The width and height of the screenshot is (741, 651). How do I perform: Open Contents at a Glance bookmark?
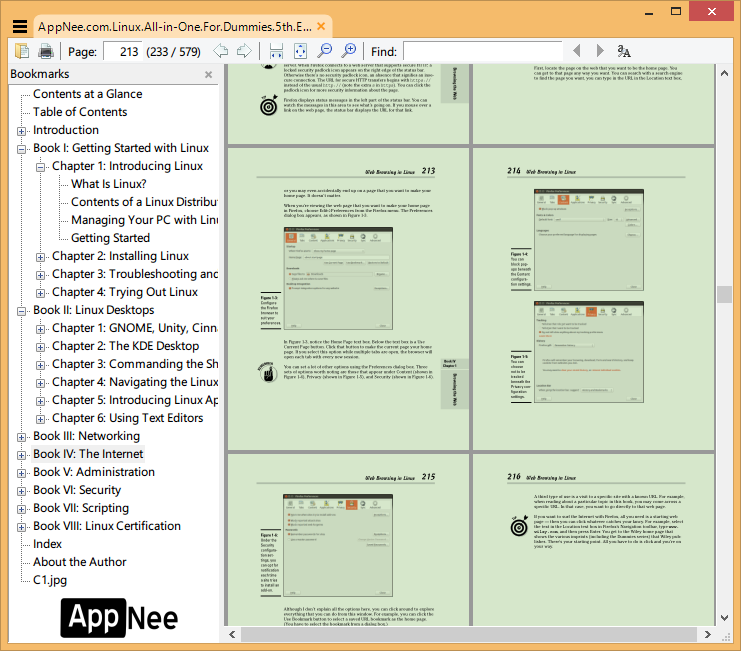(87, 94)
